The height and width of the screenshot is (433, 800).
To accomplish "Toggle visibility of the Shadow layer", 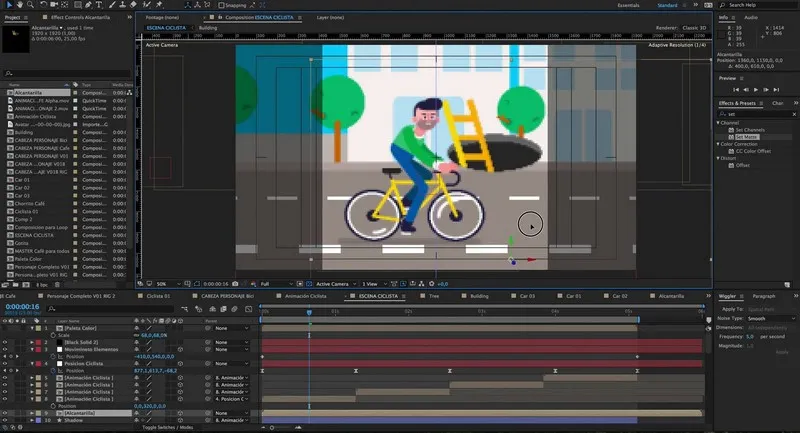I will pyautogui.click(x=5, y=420).
